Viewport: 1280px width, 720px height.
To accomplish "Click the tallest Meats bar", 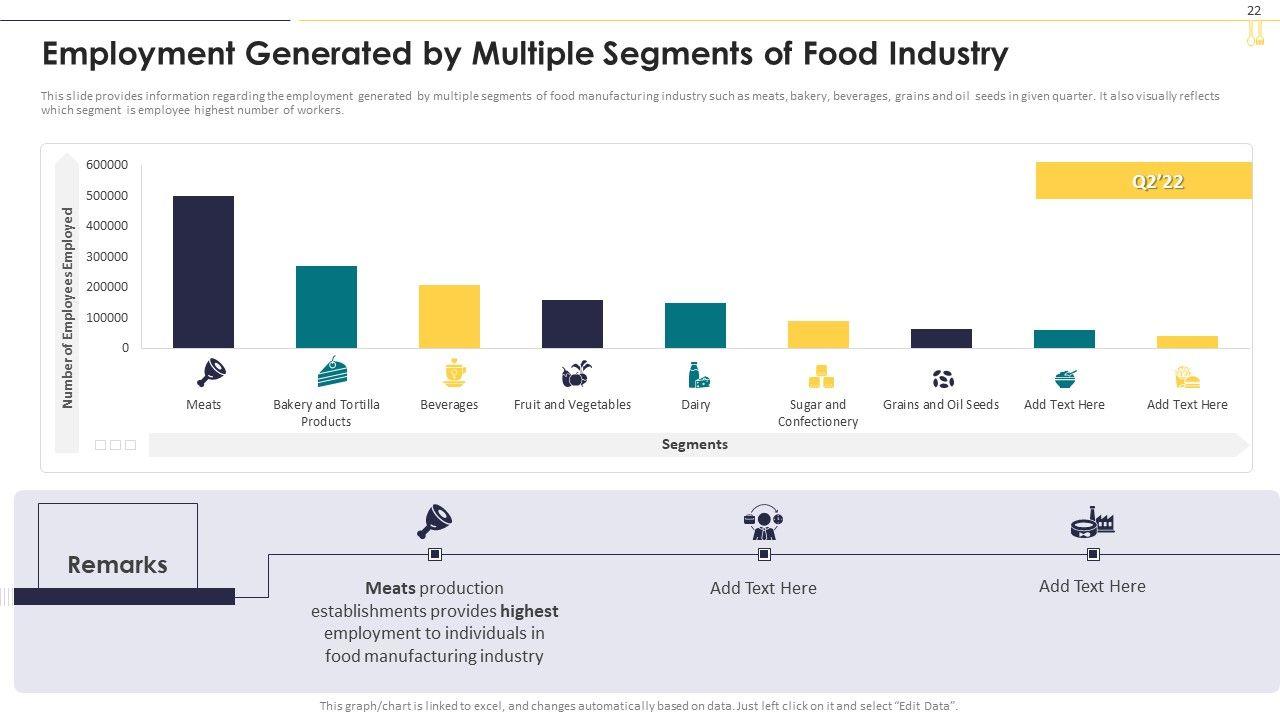I will pyautogui.click(x=203, y=272).
